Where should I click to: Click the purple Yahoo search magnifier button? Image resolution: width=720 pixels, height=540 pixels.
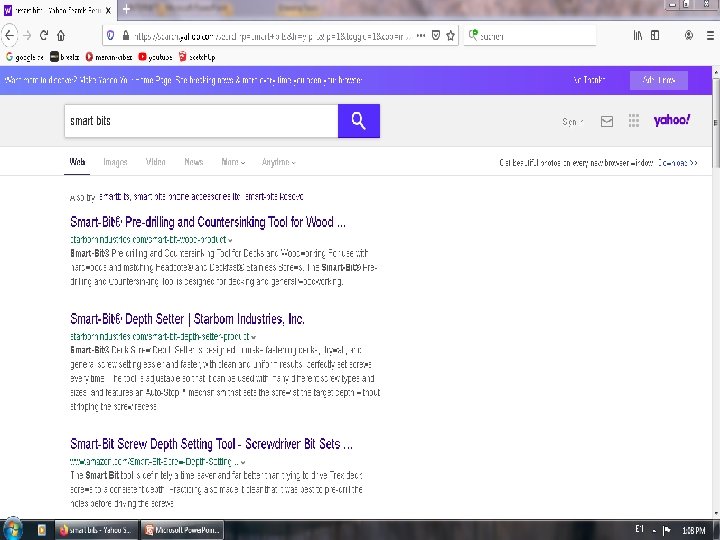pyautogui.click(x=359, y=121)
